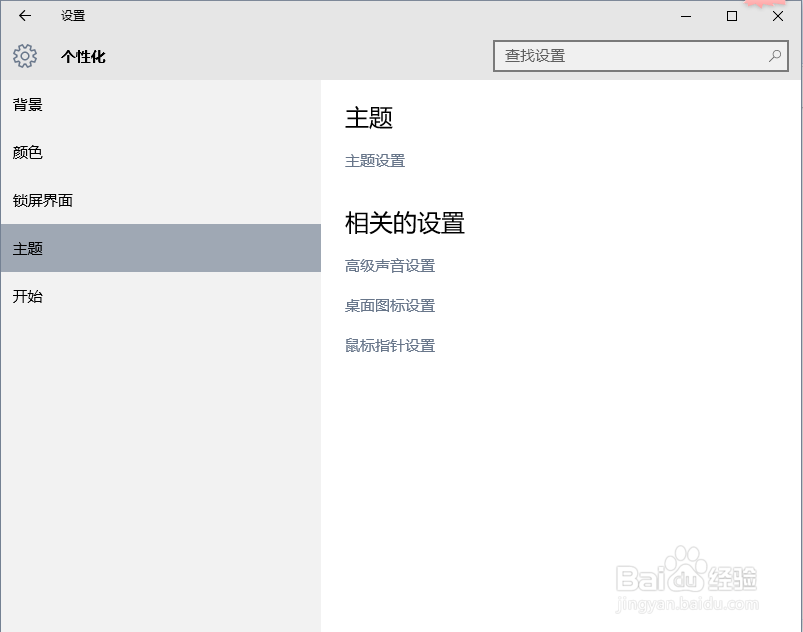Switch to 背景 settings page
The height and width of the screenshot is (632, 803).
pyautogui.click(x=28, y=104)
